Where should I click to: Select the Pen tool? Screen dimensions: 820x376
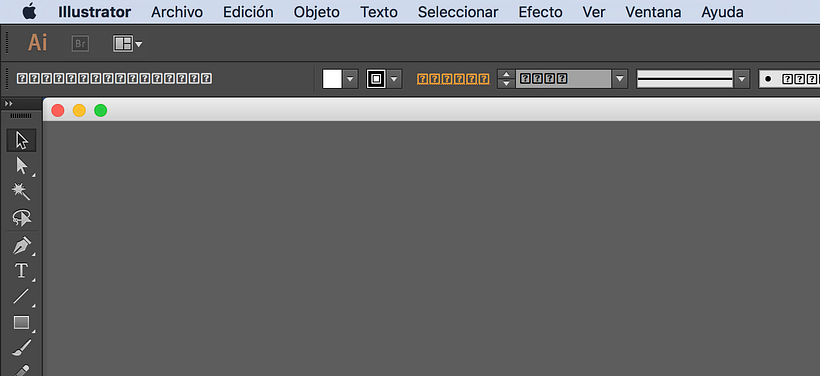click(x=21, y=246)
